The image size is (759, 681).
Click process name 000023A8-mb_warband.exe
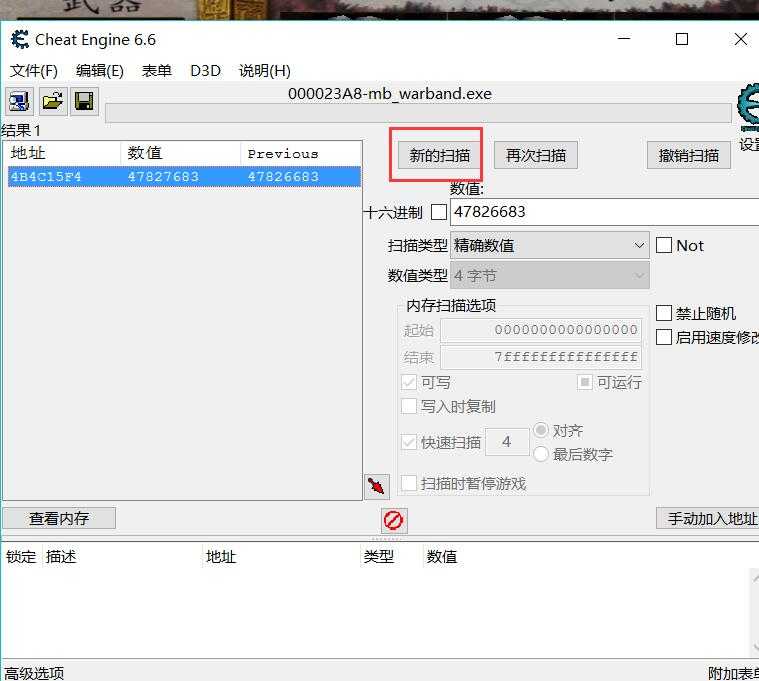(390, 93)
